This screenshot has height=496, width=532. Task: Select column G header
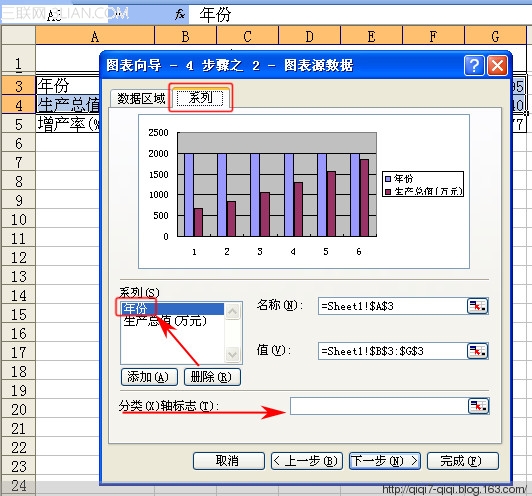point(495,36)
